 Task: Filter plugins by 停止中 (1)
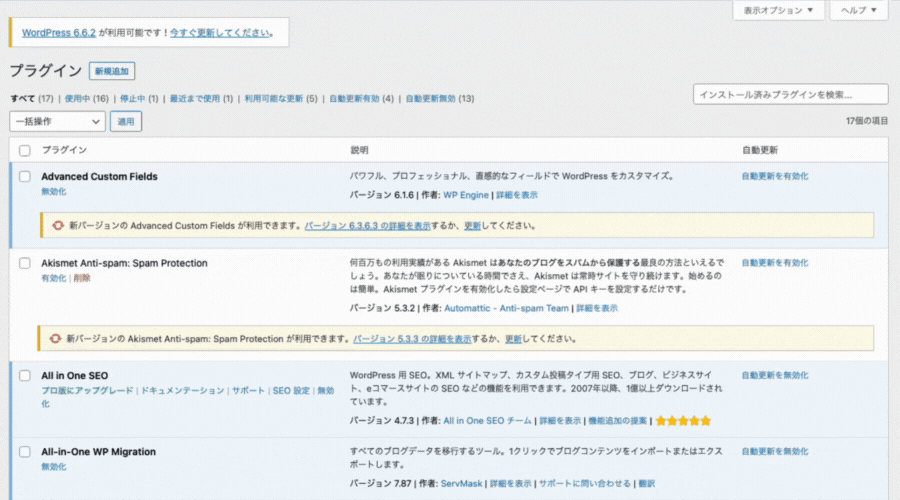click(x=139, y=99)
